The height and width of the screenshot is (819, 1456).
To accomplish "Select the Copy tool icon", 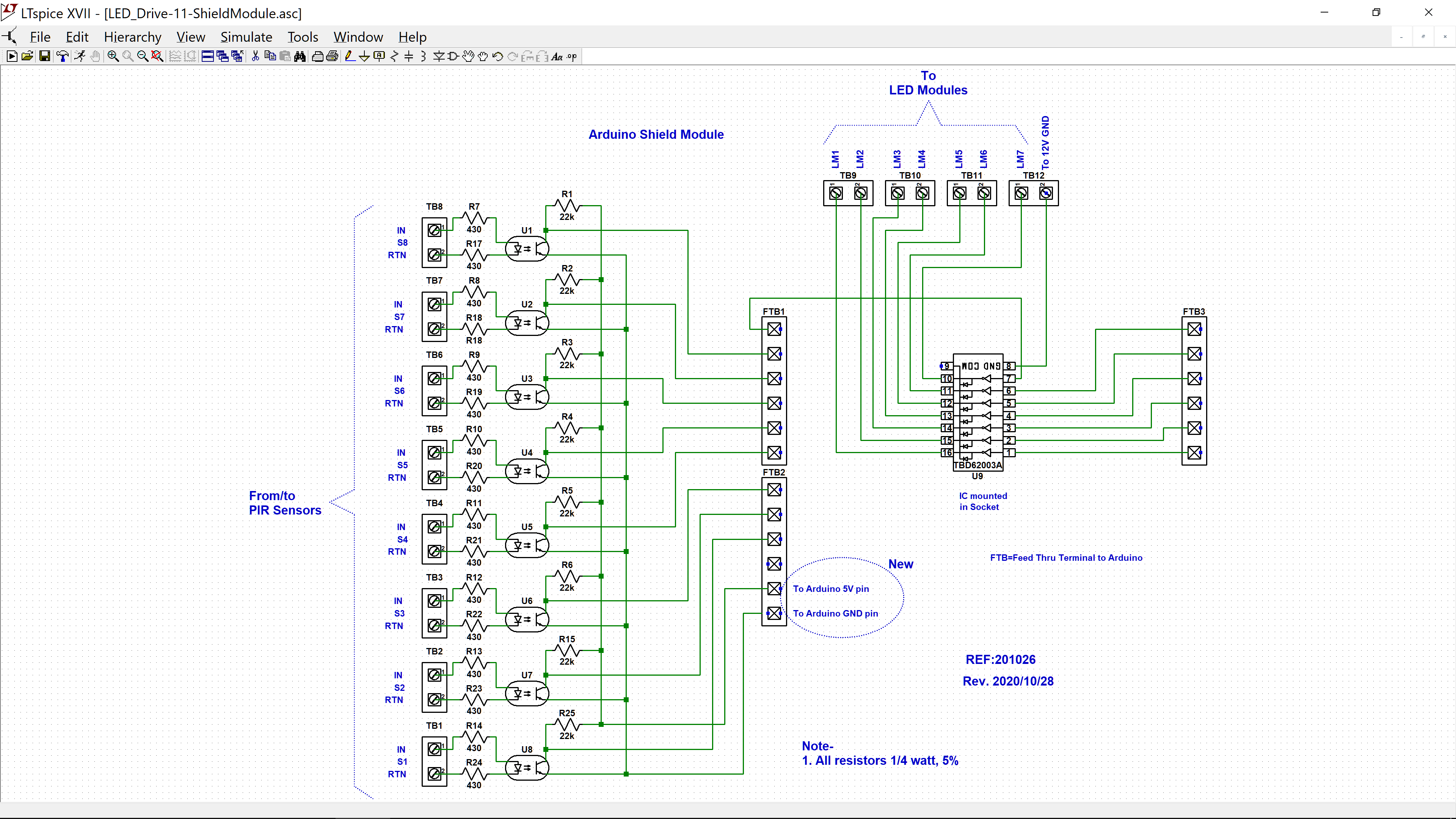I will [x=270, y=56].
